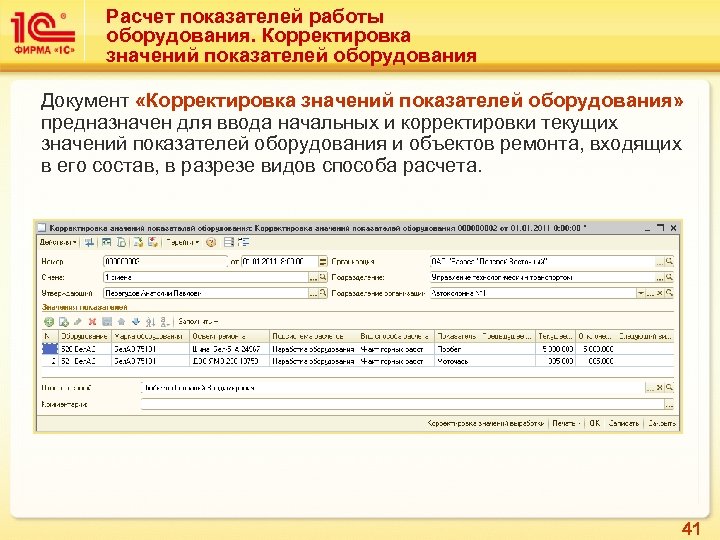720x540 pixels.
Task: Click the OK button
Action: (x=595, y=423)
